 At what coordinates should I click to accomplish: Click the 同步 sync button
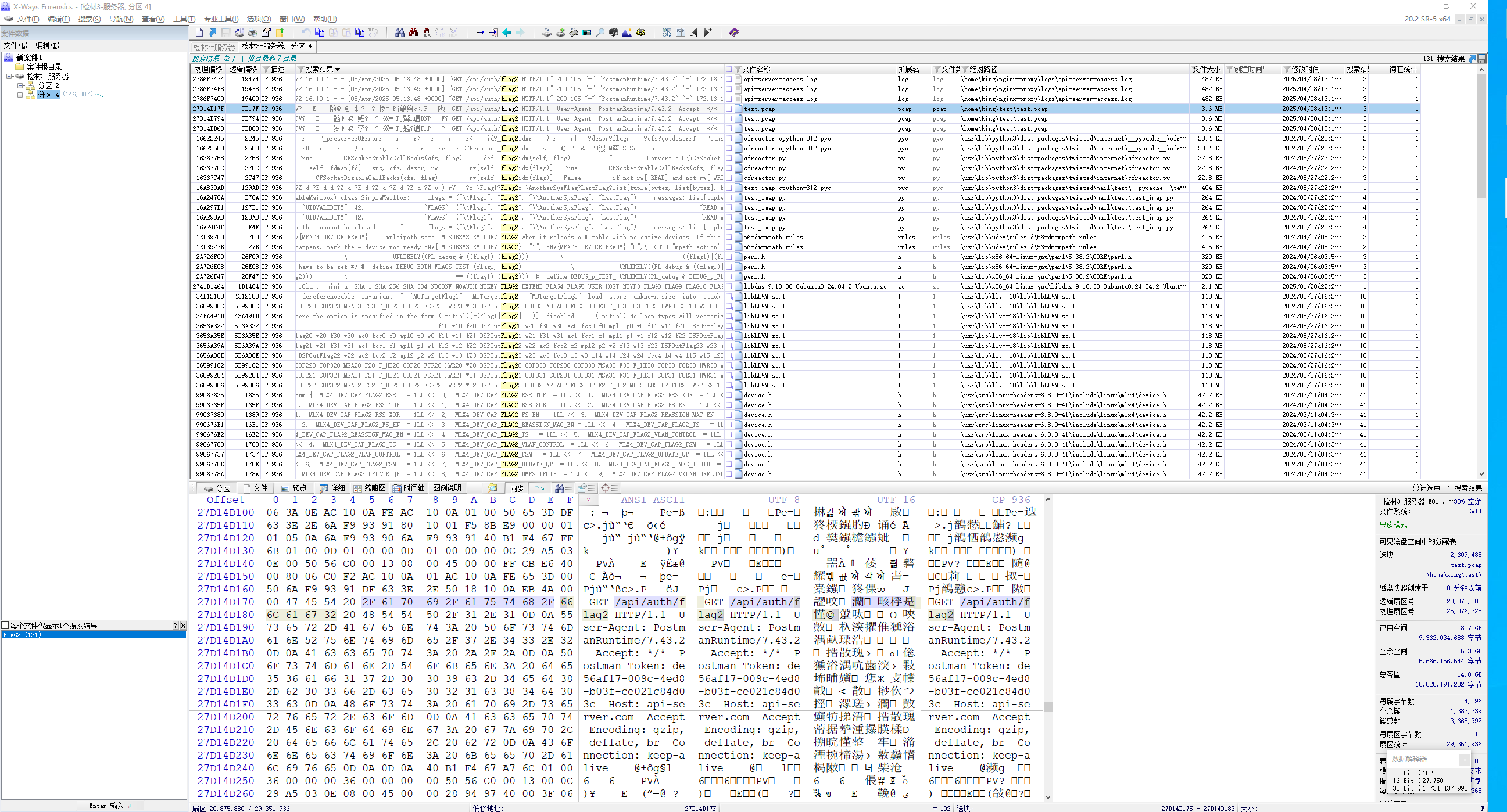(x=517, y=488)
